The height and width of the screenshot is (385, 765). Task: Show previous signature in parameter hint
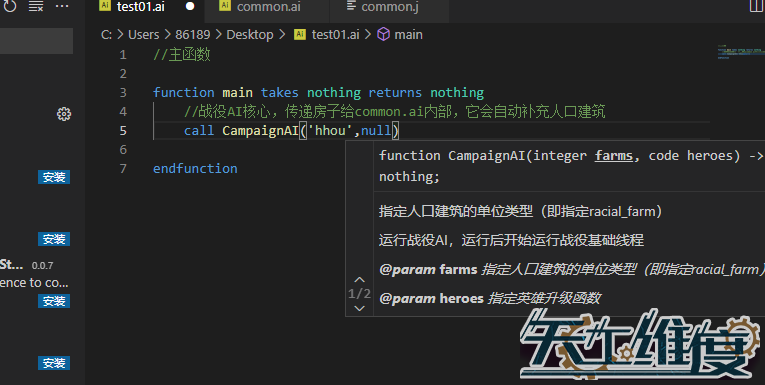(360, 280)
